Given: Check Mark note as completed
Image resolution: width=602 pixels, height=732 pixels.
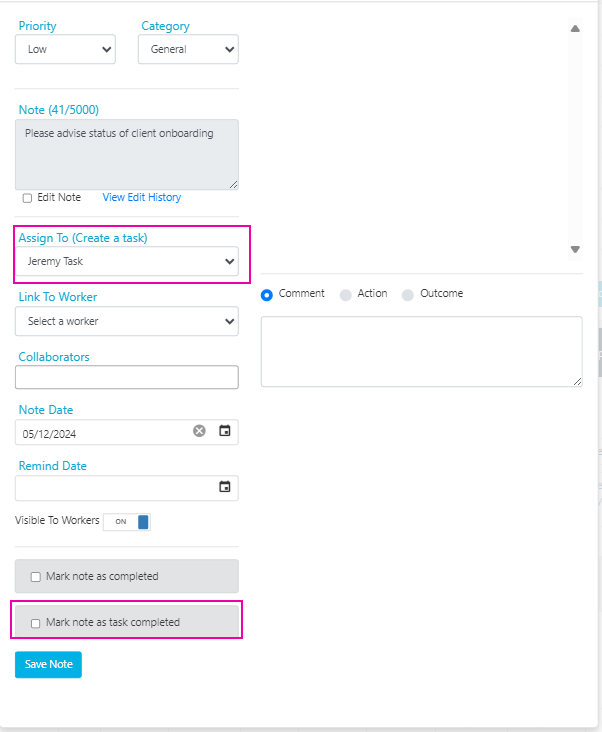Looking at the screenshot, I should [x=35, y=577].
